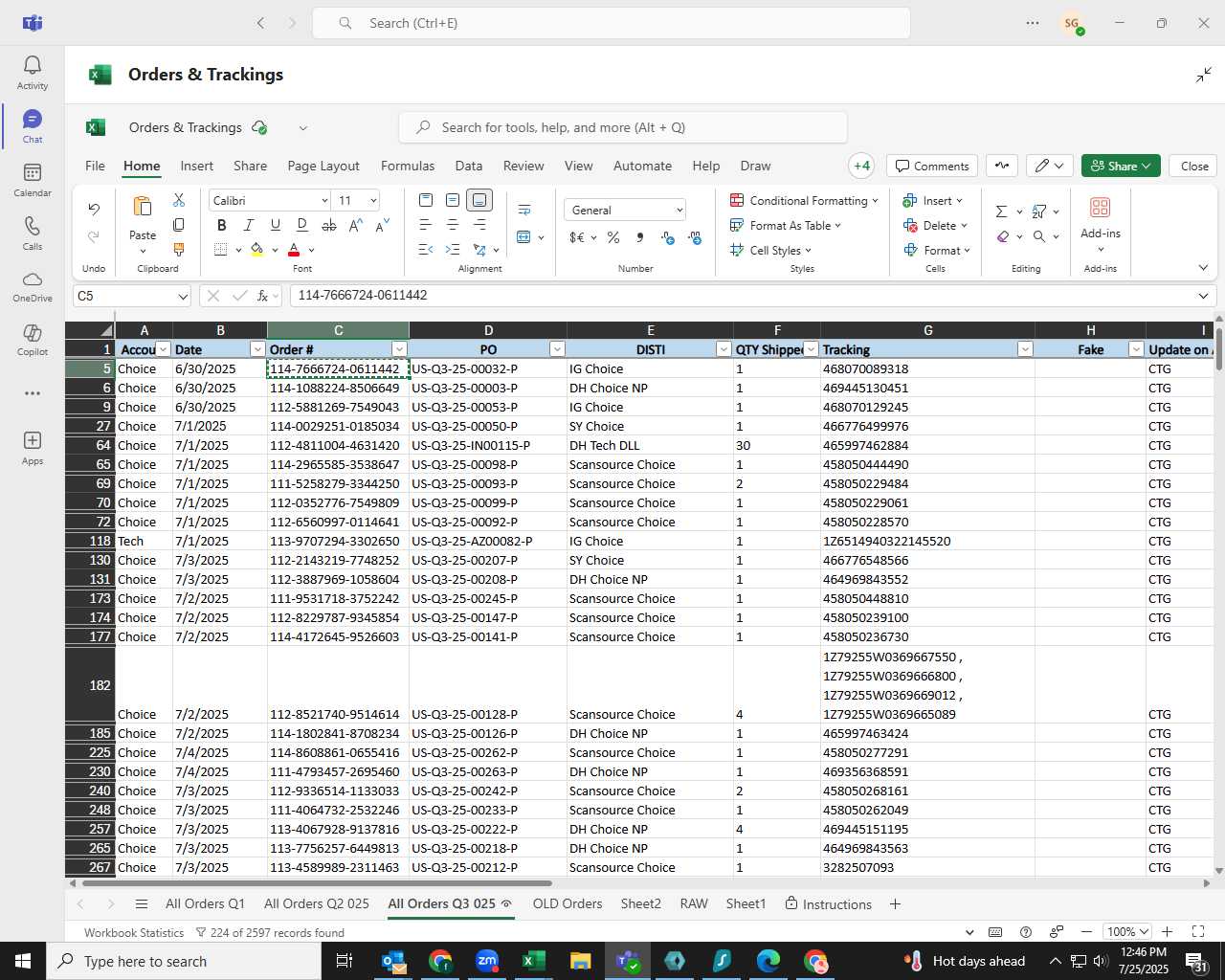The image size is (1225, 980).
Task: Click the Borders icon
Action: pyautogui.click(x=221, y=250)
